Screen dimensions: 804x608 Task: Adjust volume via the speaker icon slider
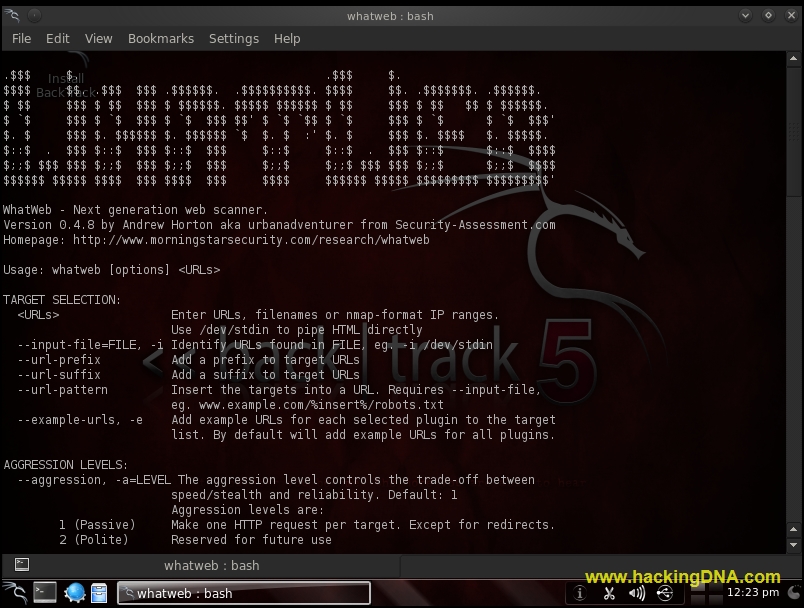[636, 592]
